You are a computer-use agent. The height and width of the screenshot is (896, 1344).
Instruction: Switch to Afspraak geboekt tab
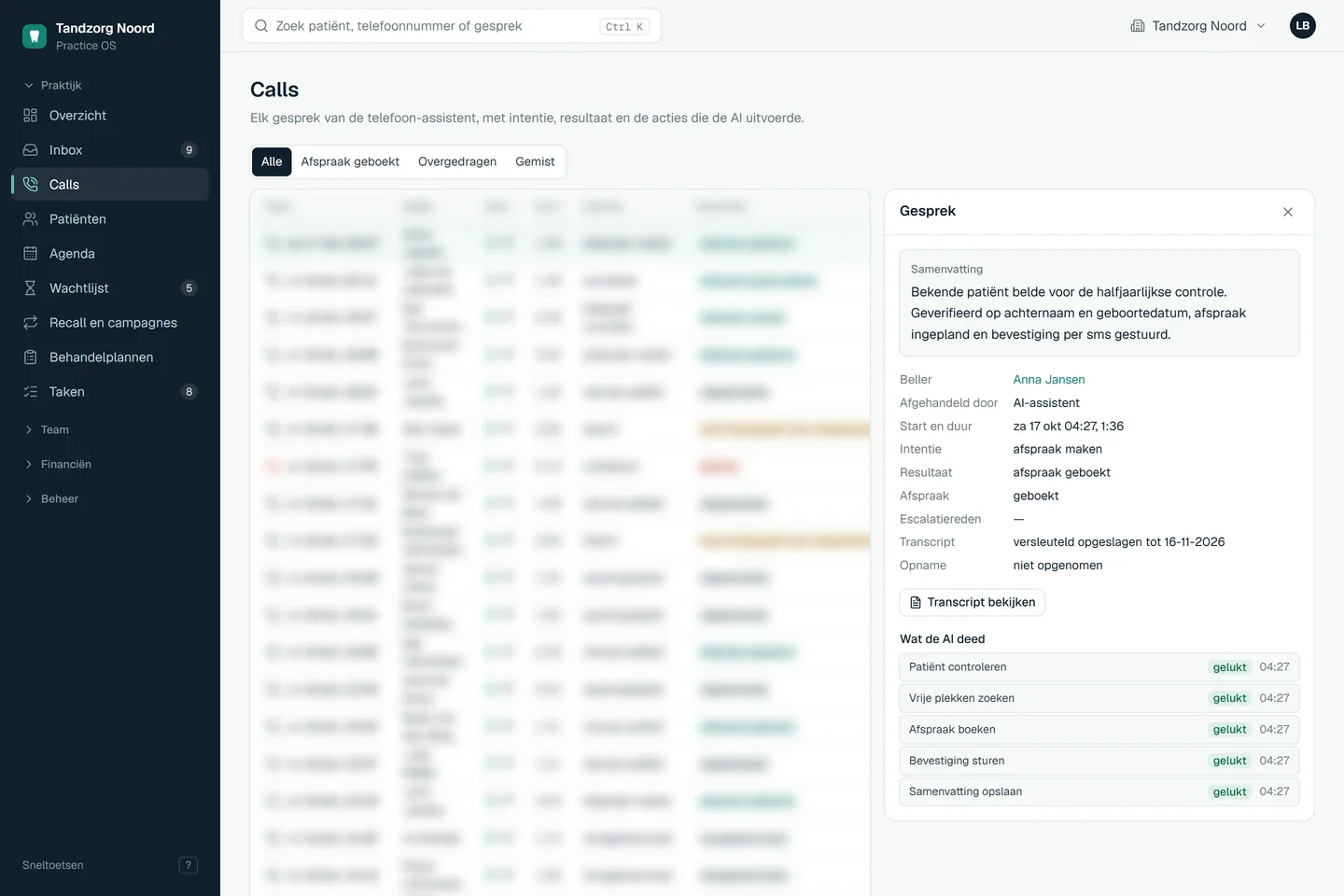click(x=350, y=161)
